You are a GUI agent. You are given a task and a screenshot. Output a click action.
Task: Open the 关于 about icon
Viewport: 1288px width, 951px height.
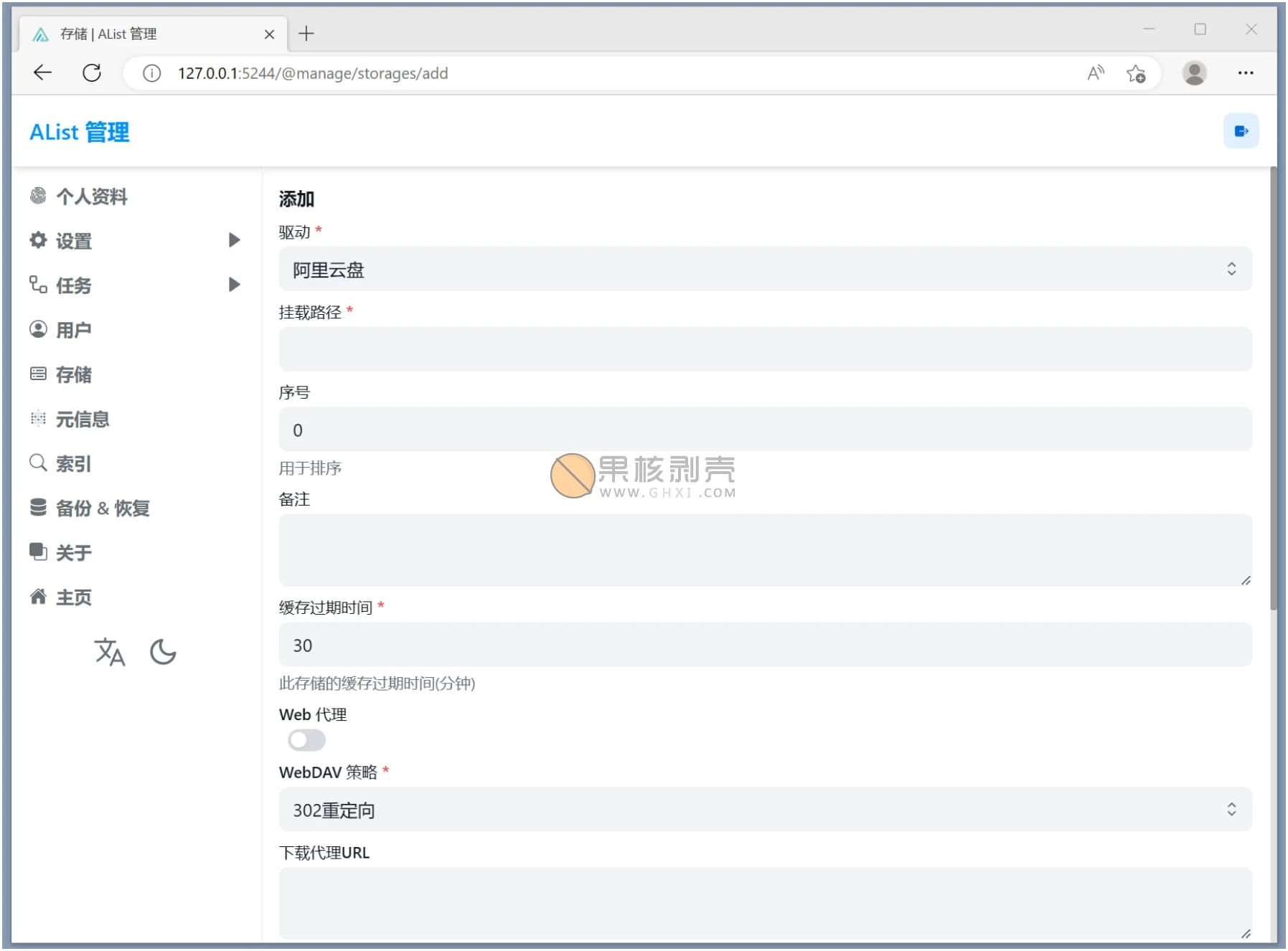pyautogui.click(x=38, y=552)
